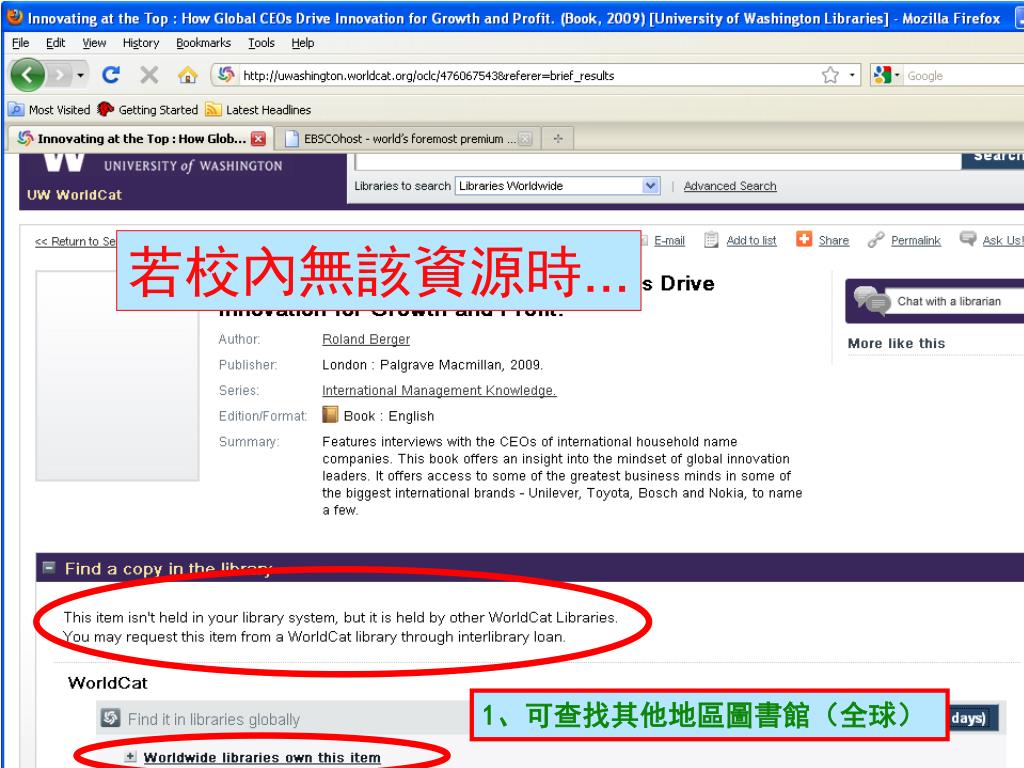1024x768 pixels.
Task: Open author Roland Berger link
Action: (366, 339)
